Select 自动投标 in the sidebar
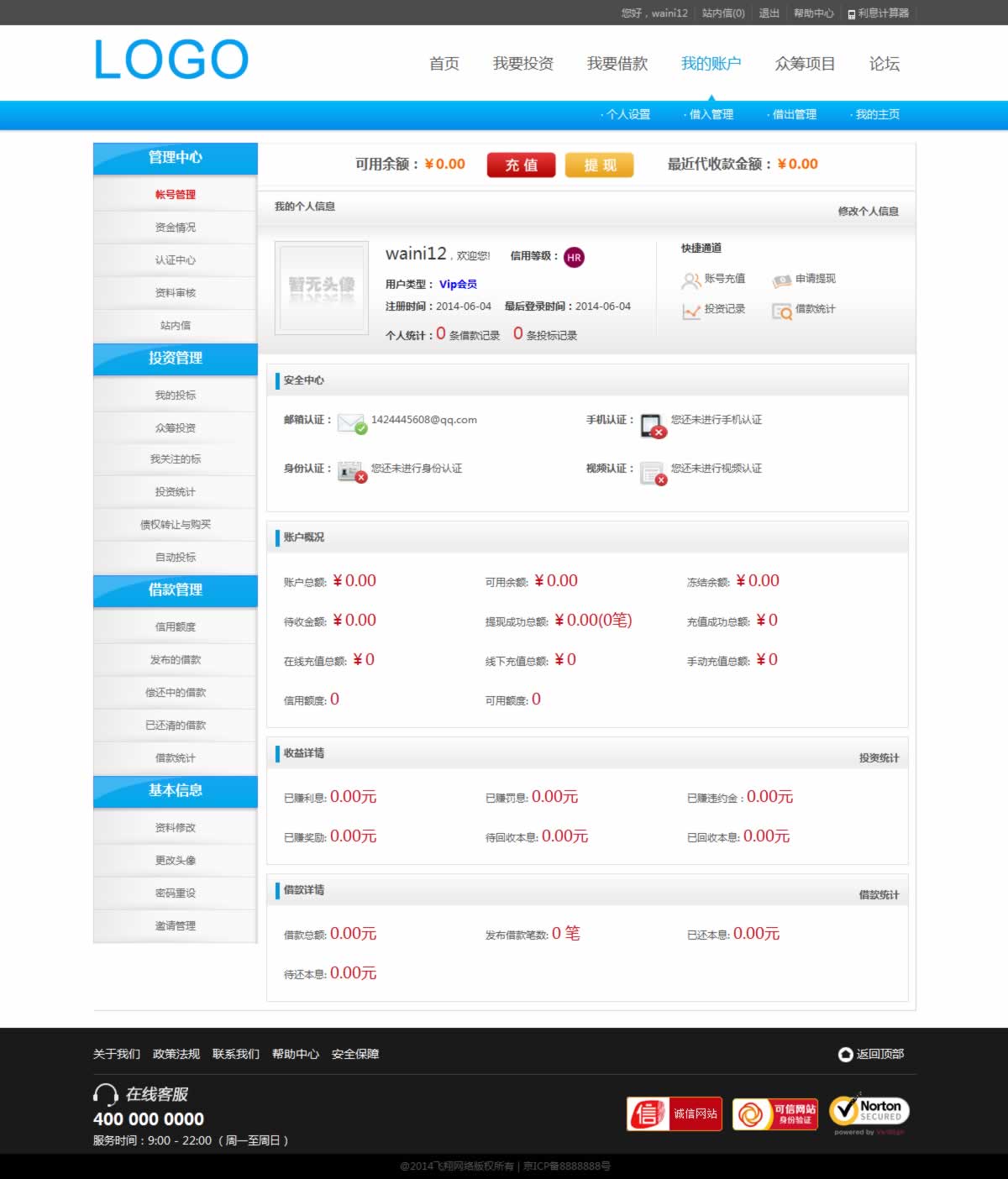This screenshot has height=1179, width=1008. pyautogui.click(x=175, y=558)
